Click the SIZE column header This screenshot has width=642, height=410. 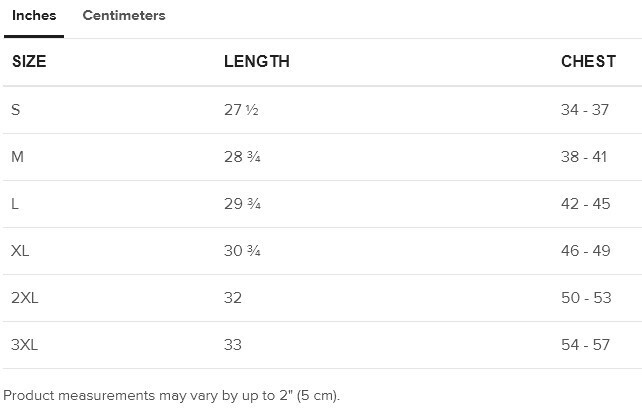point(29,62)
